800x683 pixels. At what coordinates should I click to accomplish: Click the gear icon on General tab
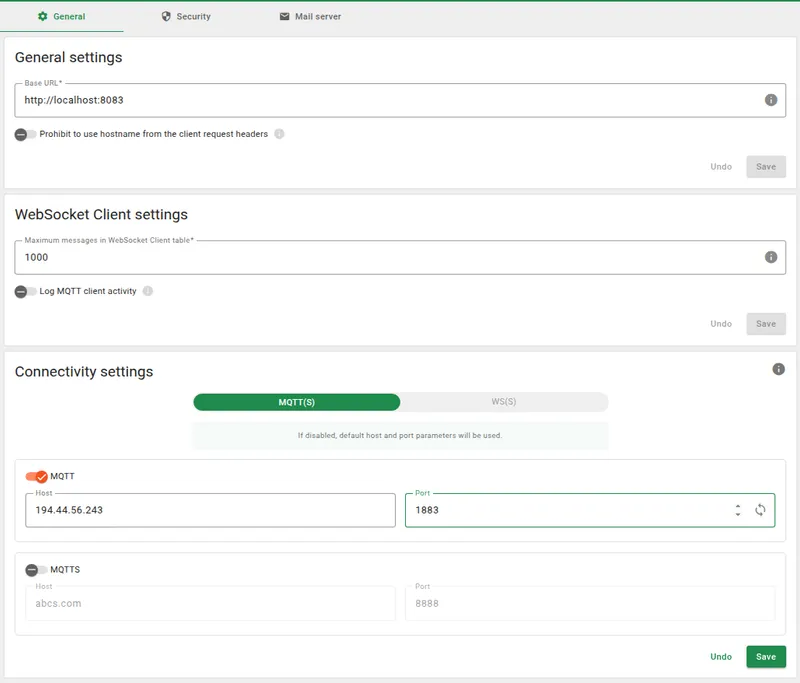[42, 16]
